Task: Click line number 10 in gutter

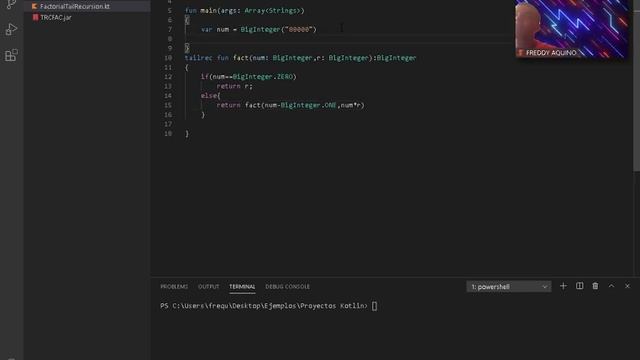Action: (x=168, y=58)
